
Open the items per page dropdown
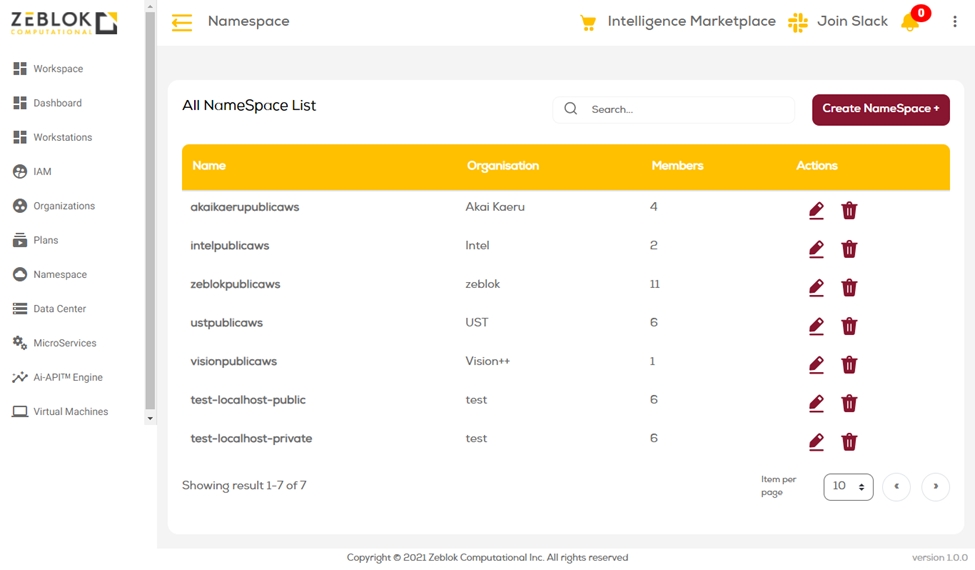[848, 487]
